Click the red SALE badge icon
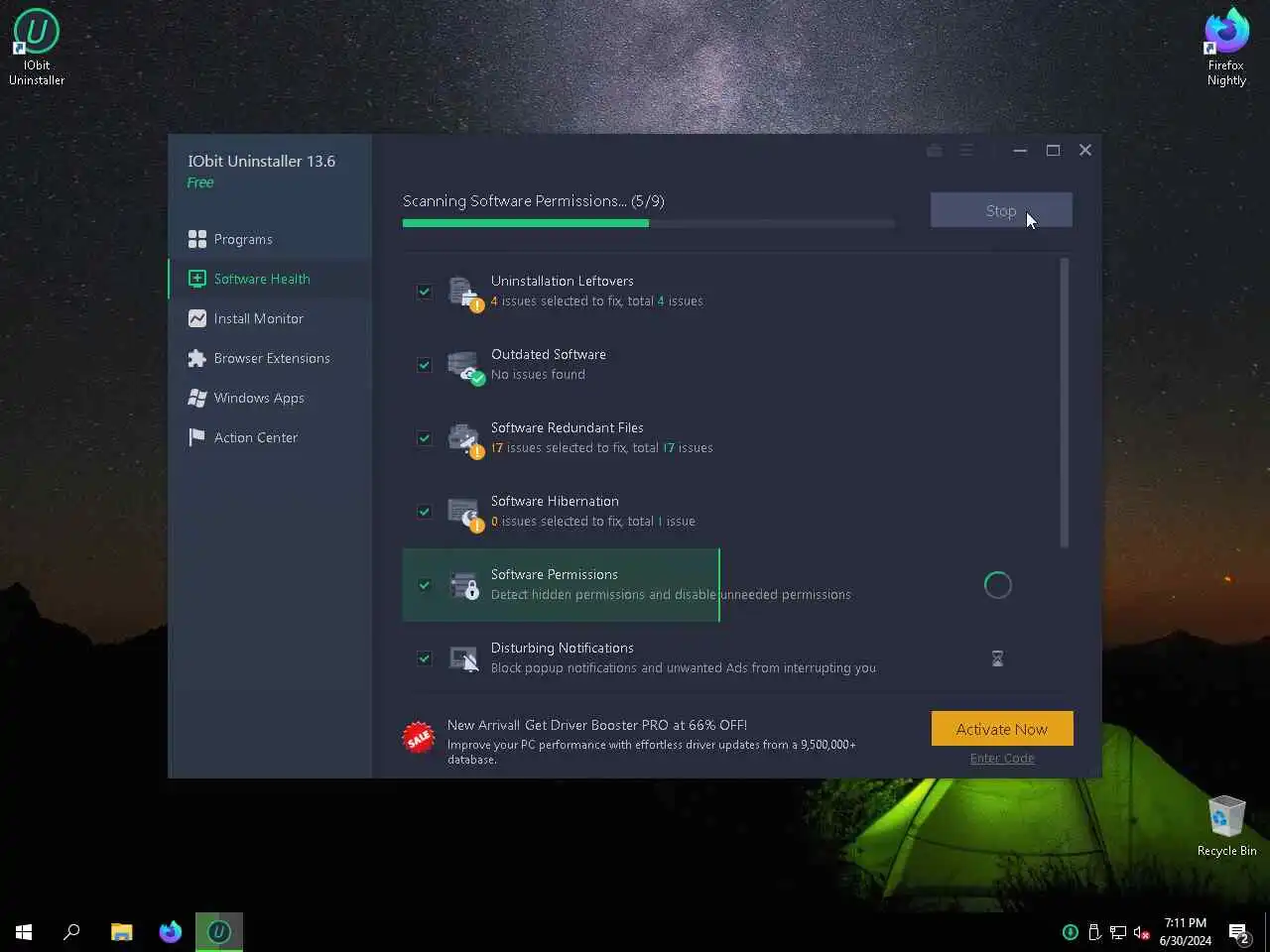Screen dimensions: 1270x952 (418, 737)
